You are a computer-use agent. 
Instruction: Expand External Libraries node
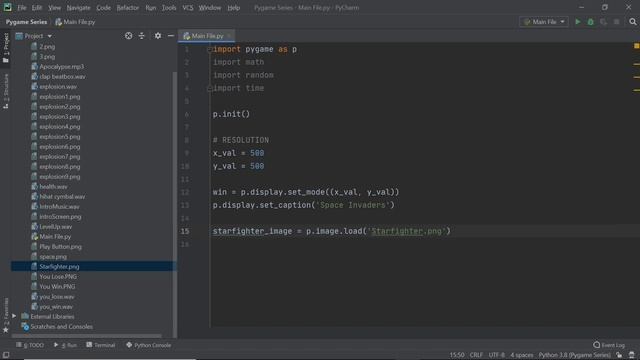pyautogui.click(x=14, y=316)
